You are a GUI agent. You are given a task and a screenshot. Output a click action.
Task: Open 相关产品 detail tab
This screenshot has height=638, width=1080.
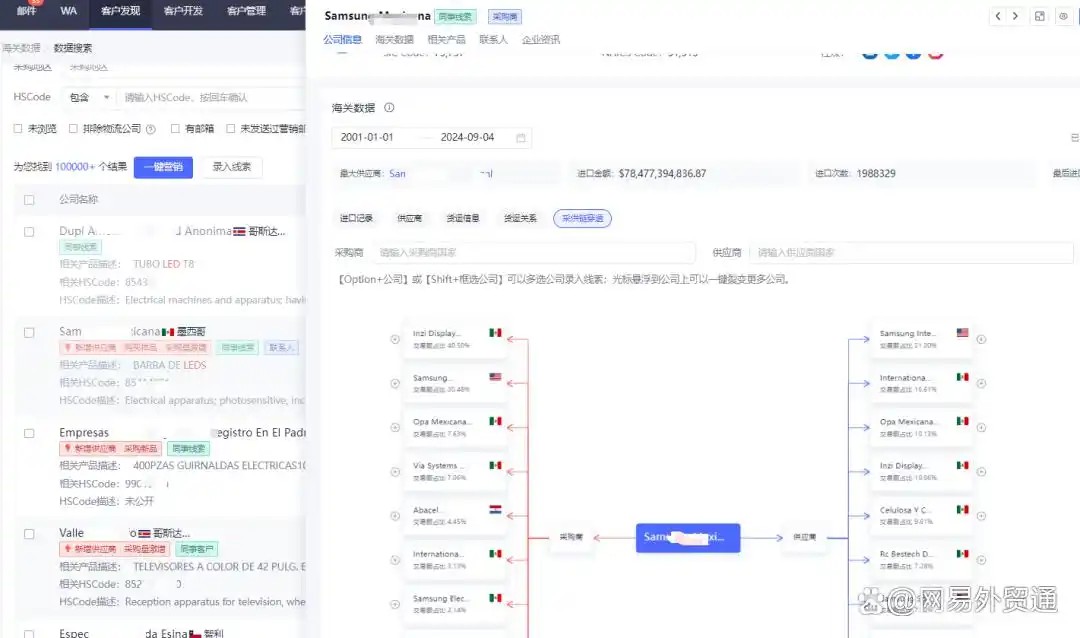446,39
